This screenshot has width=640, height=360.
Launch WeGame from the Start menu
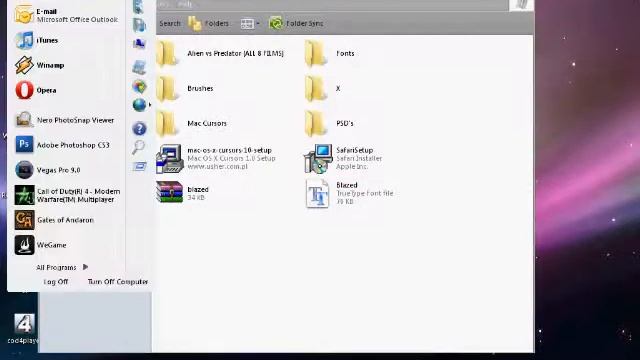pos(40,245)
